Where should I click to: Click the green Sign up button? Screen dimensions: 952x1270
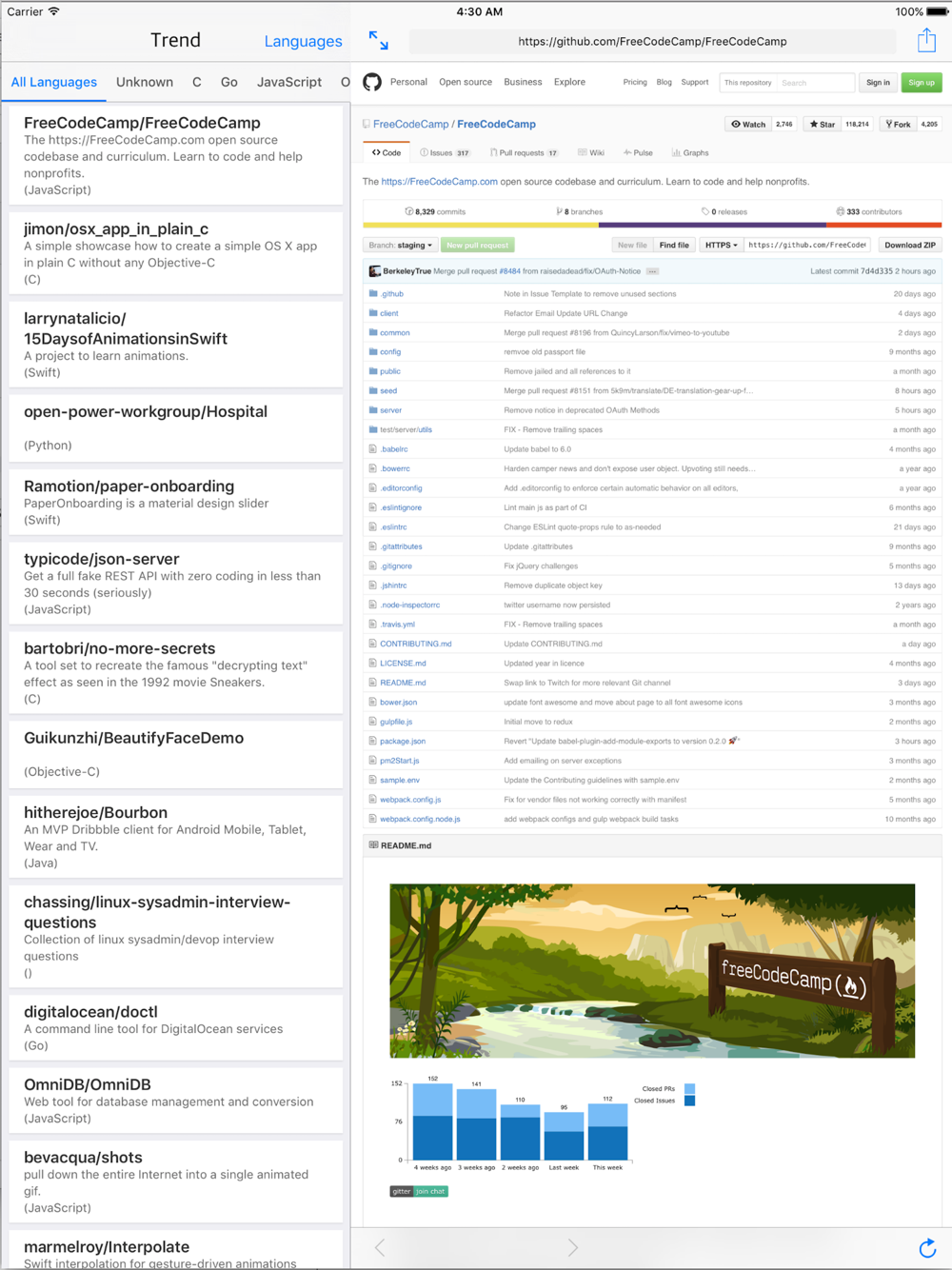coord(922,83)
